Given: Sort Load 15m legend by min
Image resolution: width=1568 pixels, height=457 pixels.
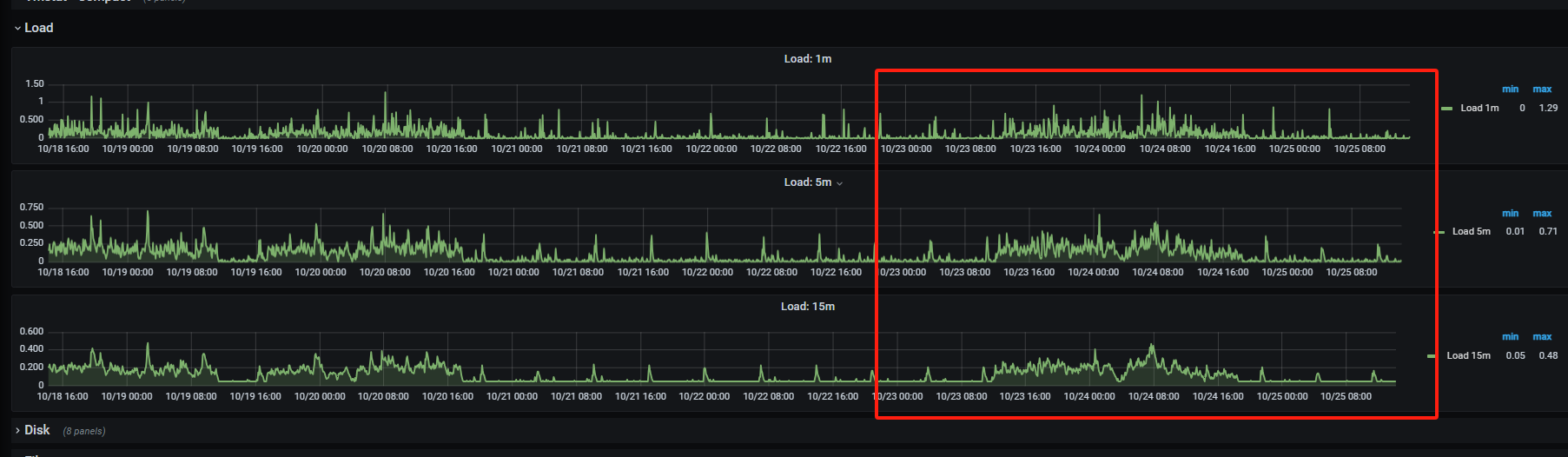Looking at the screenshot, I should click(1511, 337).
